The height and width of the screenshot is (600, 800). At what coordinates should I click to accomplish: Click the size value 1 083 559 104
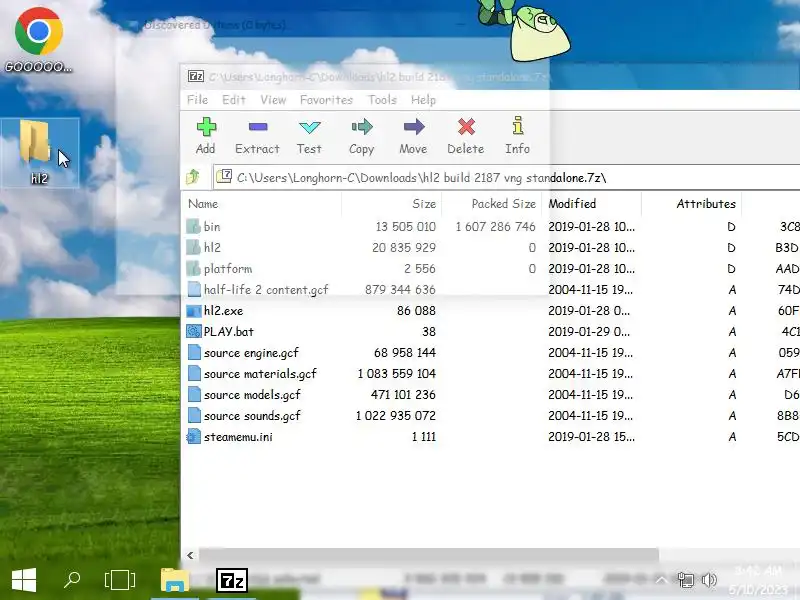click(x=397, y=374)
